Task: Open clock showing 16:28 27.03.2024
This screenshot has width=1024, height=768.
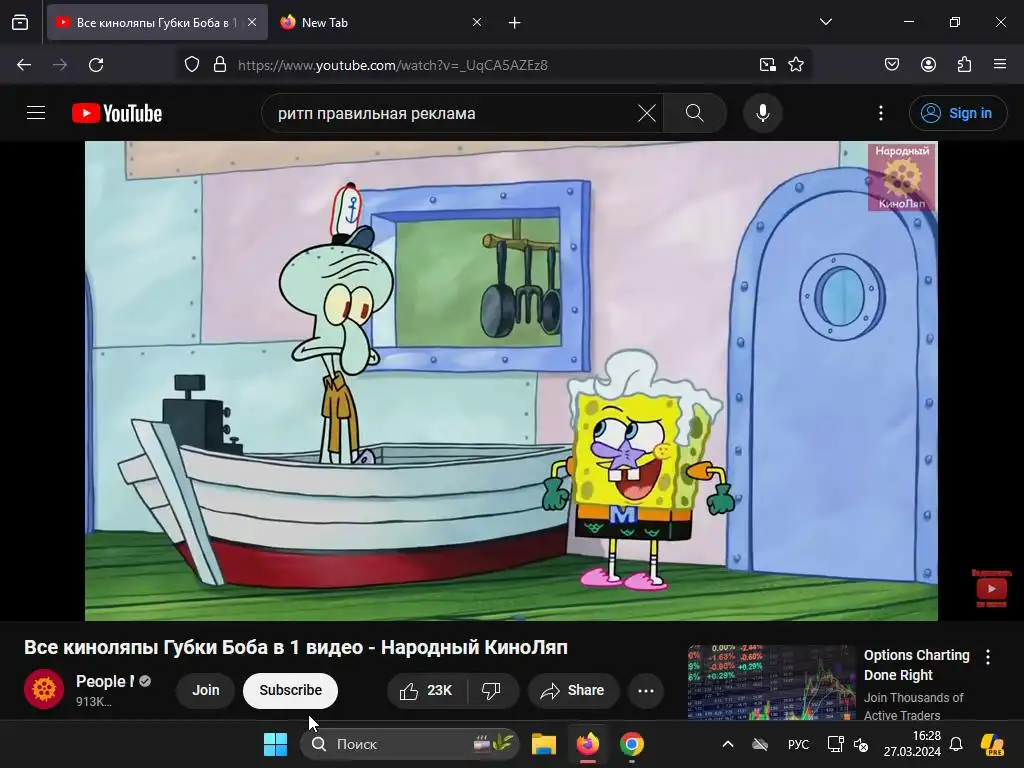Action: coord(912,744)
